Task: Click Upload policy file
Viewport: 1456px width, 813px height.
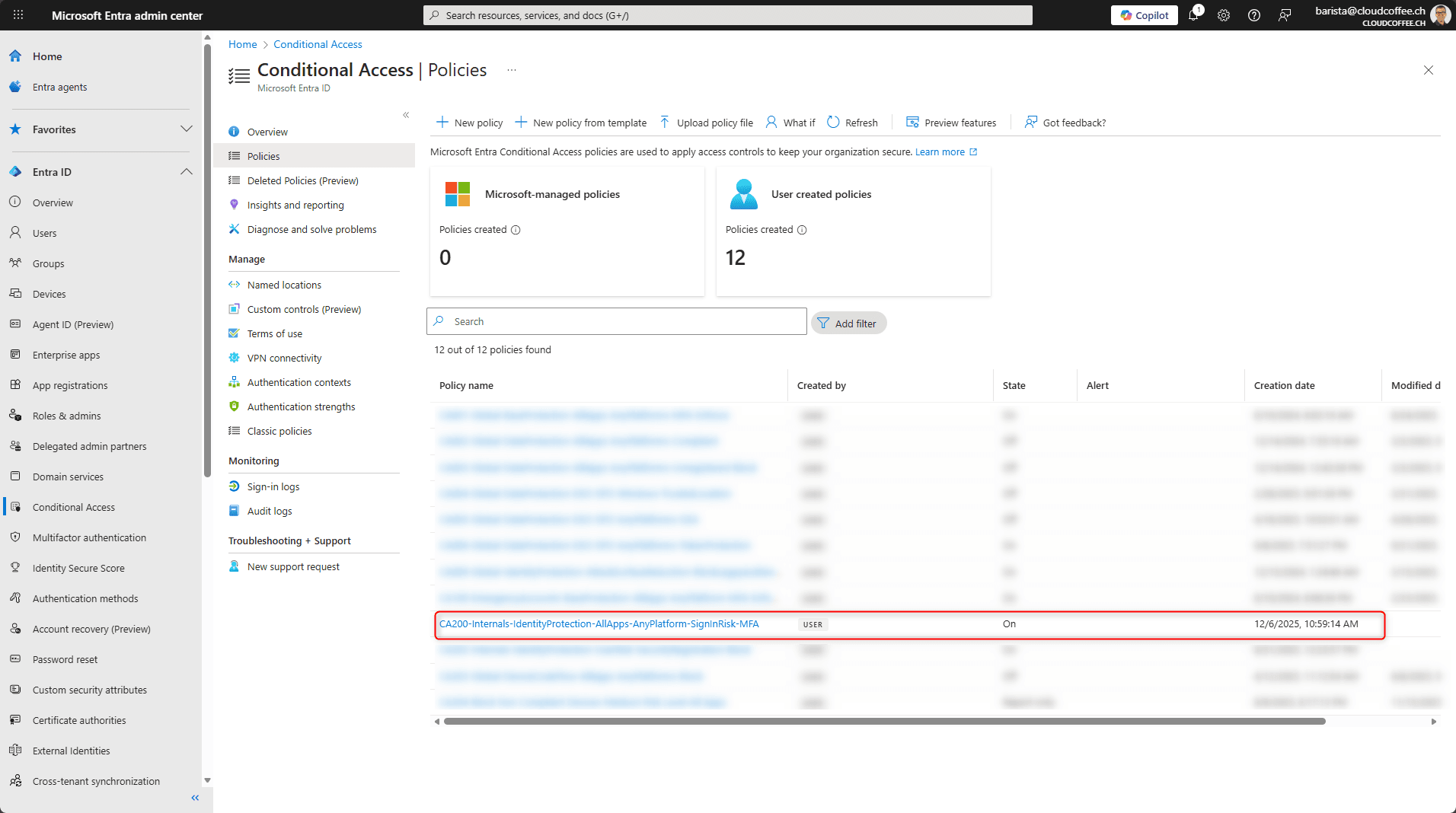Action: point(706,123)
